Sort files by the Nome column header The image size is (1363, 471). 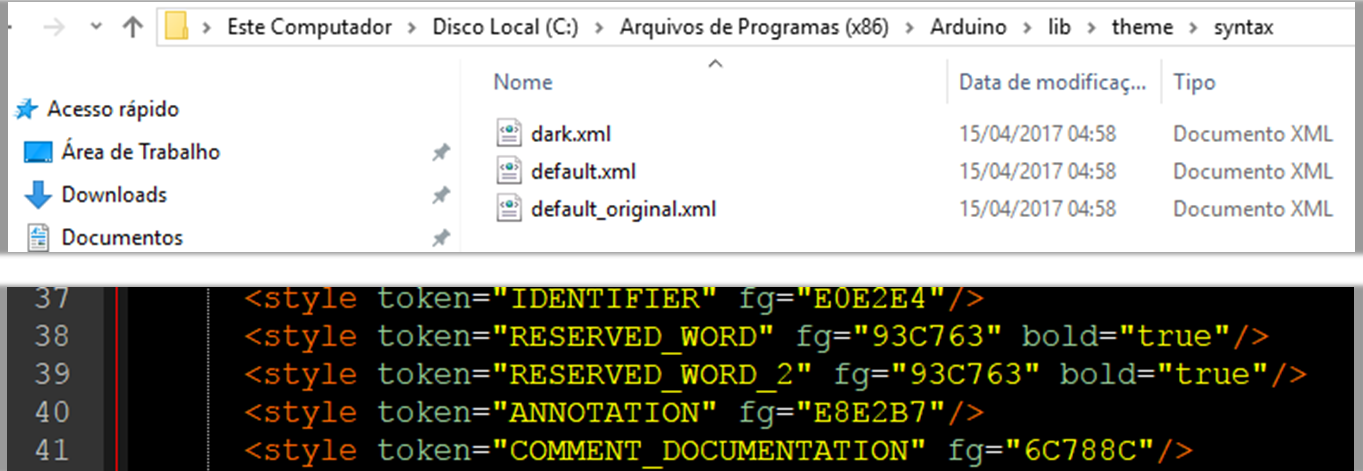tap(523, 82)
